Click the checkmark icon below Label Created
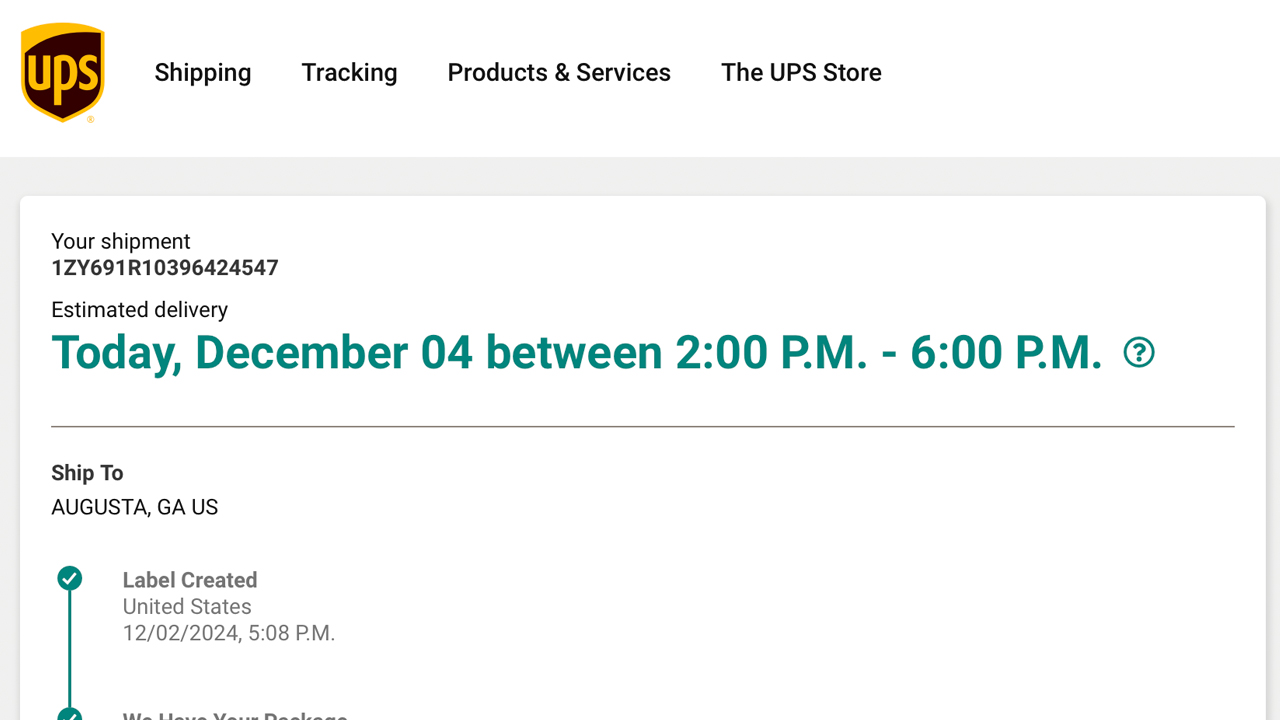The image size is (1280, 720). pyautogui.click(x=70, y=714)
